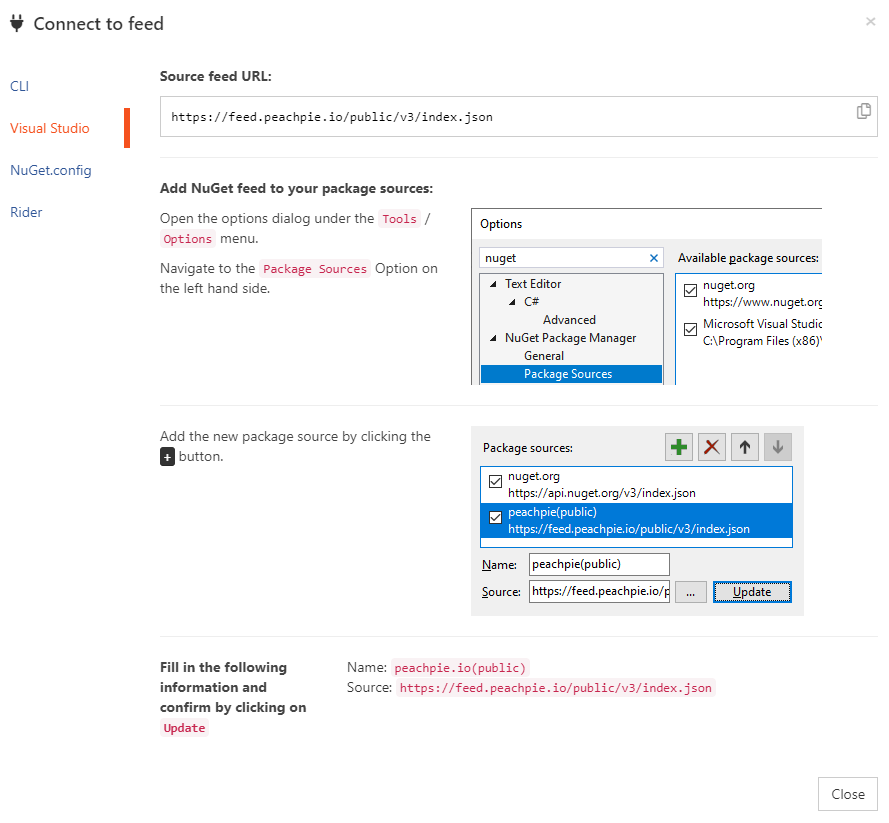
Task: Select the Visual Studio tab
Action: click(50, 128)
